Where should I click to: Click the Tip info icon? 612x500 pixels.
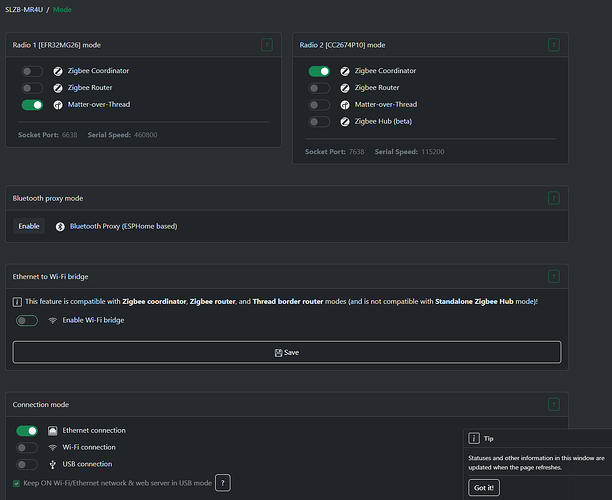pyautogui.click(x=473, y=438)
